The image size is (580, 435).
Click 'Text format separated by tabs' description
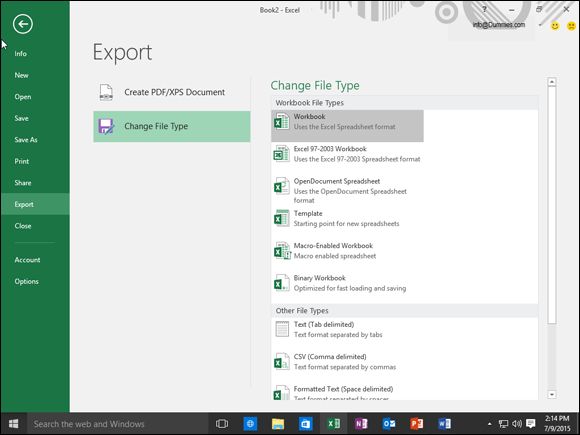coord(338,335)
